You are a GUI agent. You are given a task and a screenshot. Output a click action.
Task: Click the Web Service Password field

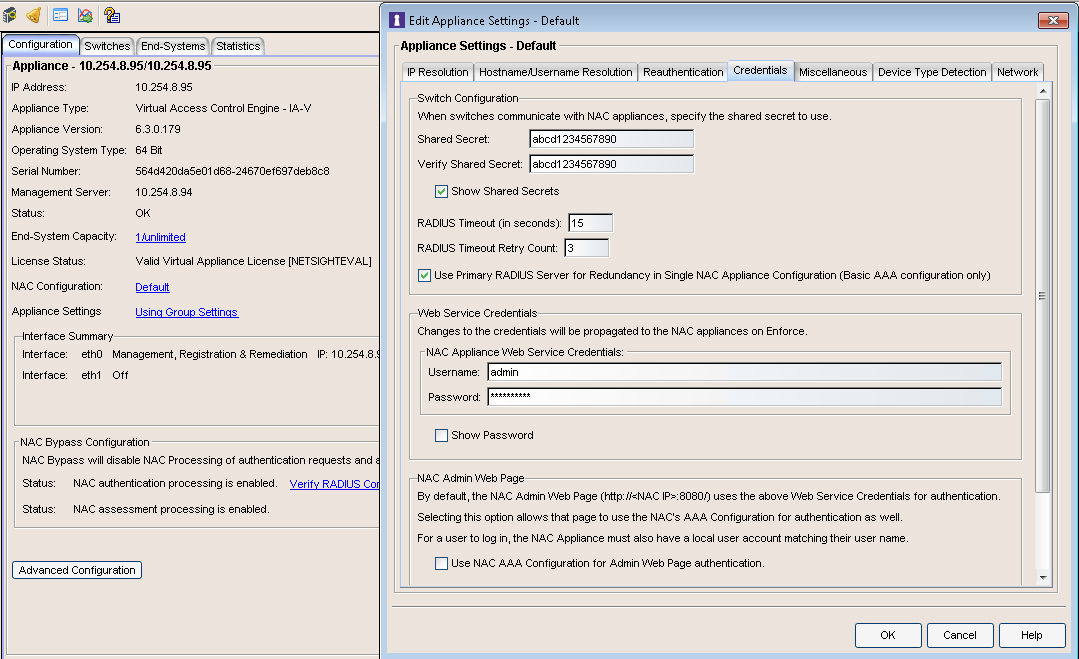click(745, 396)
